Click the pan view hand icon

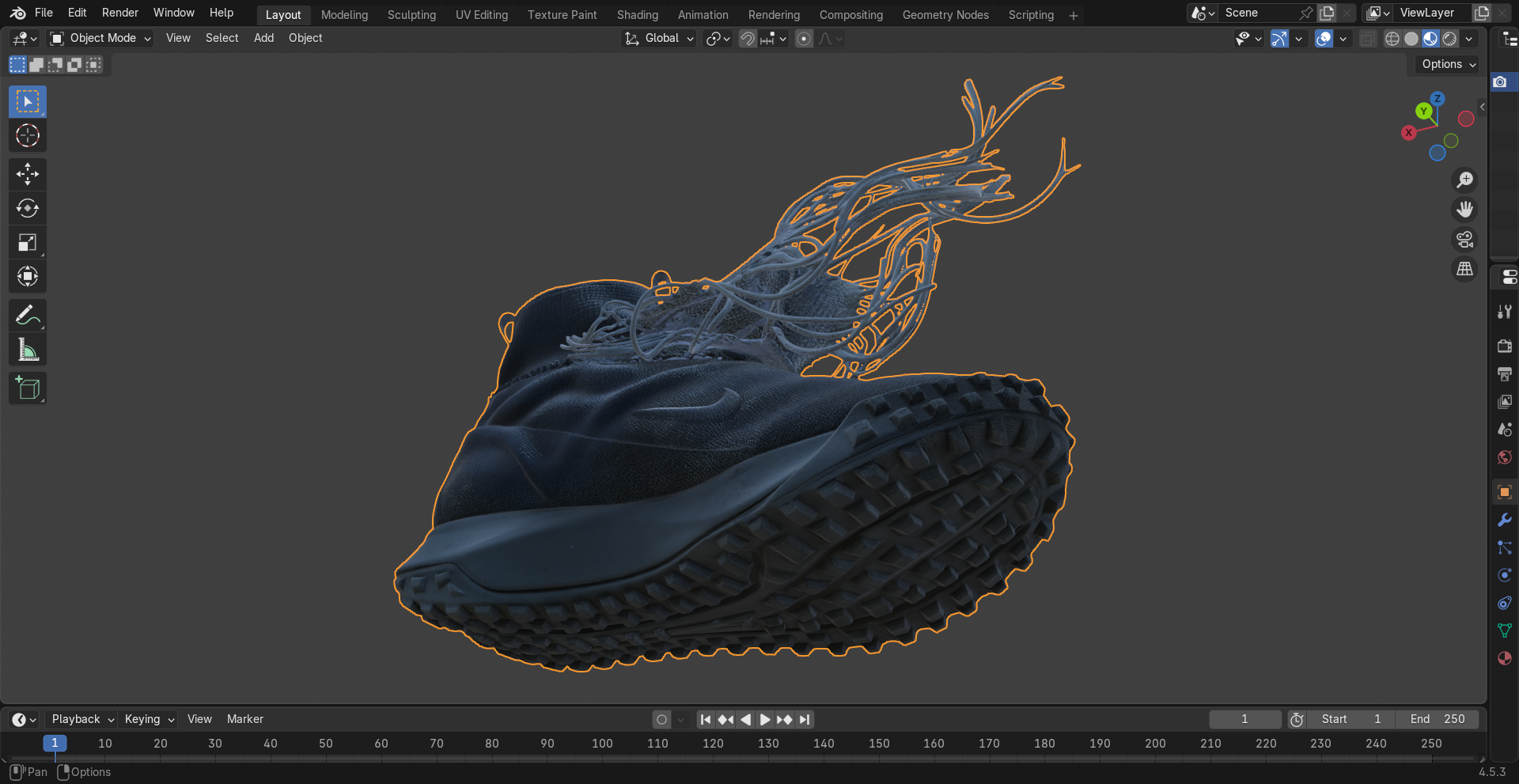click(1465, 210)
